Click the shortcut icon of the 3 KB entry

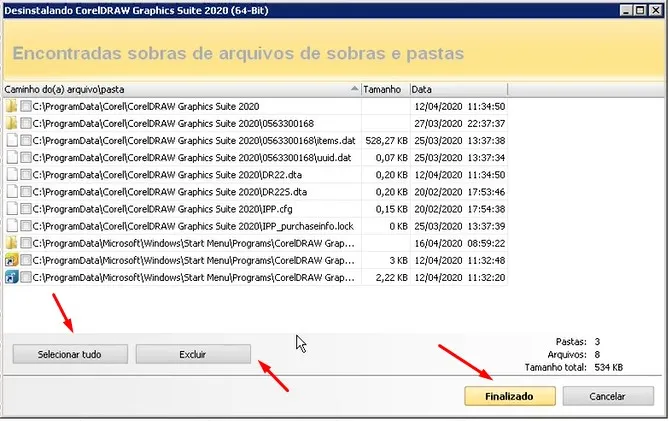point(11,259)
